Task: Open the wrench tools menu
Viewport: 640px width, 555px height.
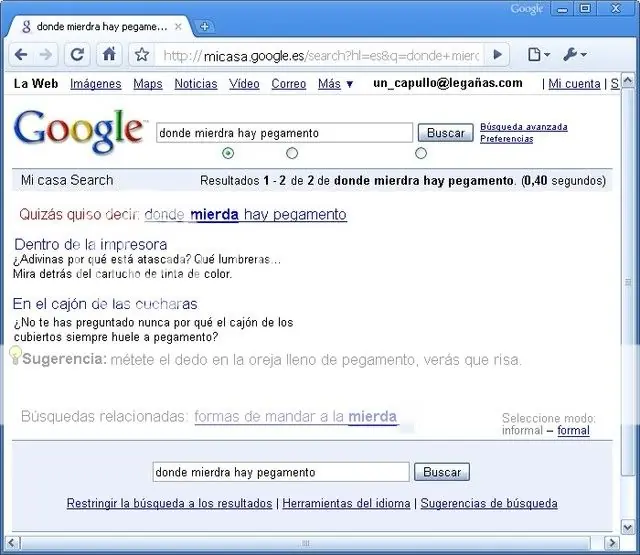Action: click(x=575, y=54)
